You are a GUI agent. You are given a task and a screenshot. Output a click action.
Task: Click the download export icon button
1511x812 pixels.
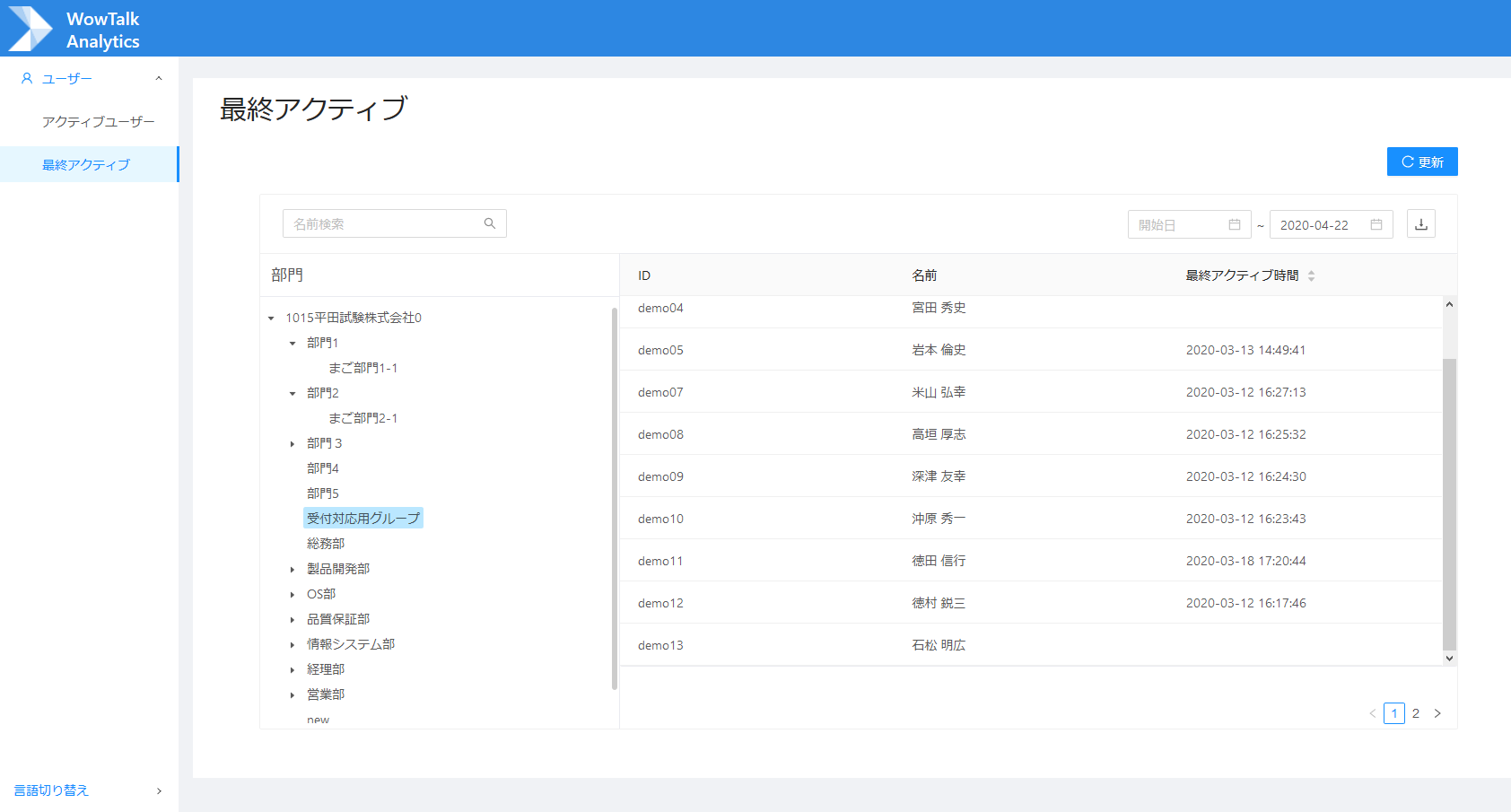pyautogui.click(x=1420, y=224)
